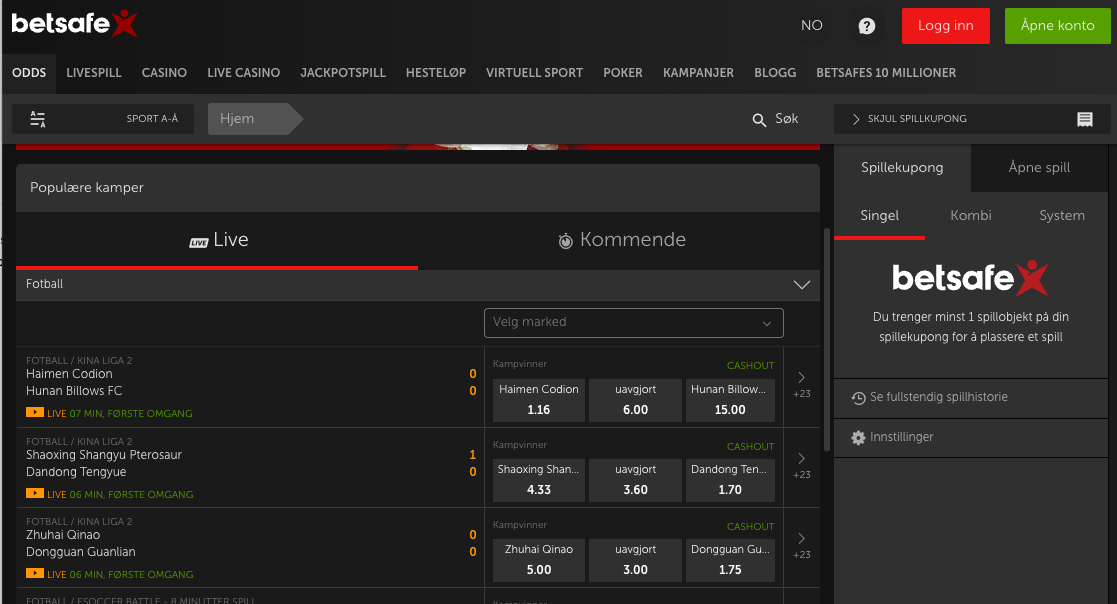Open the ODDS navigation item
Viewport: 1117px width, 604px height.
[29, 73]
